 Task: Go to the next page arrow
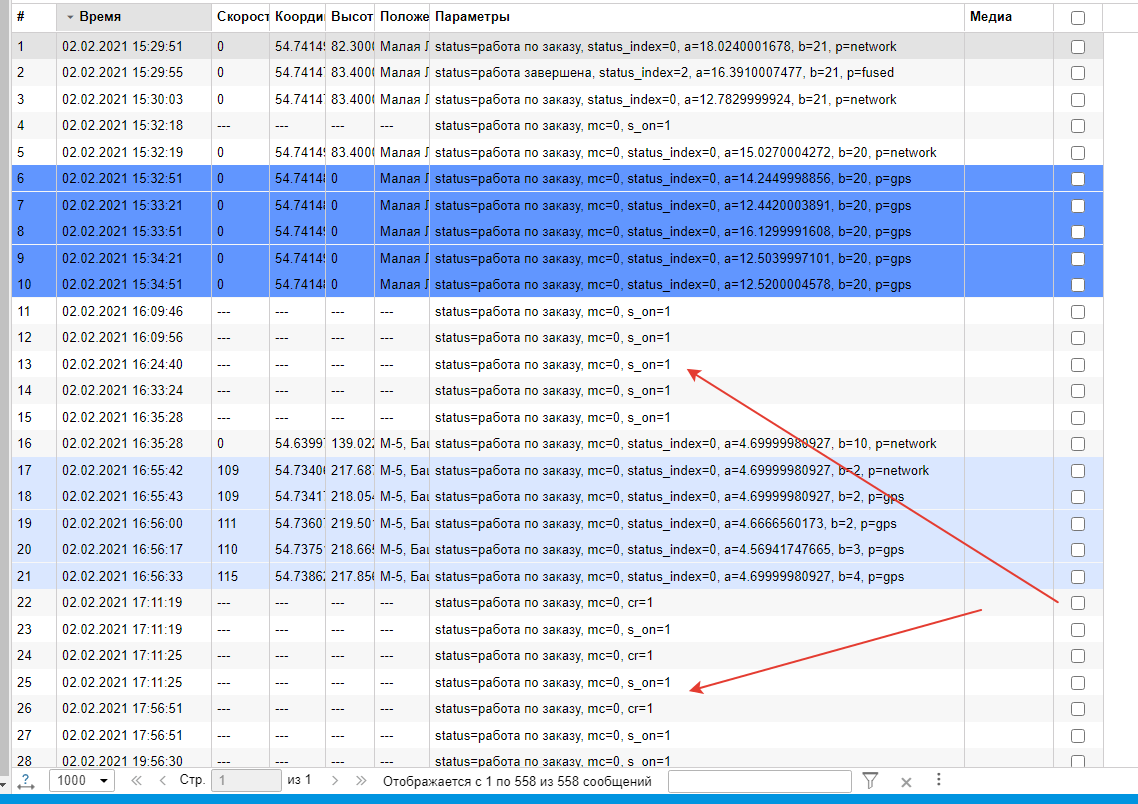point(335,781)
